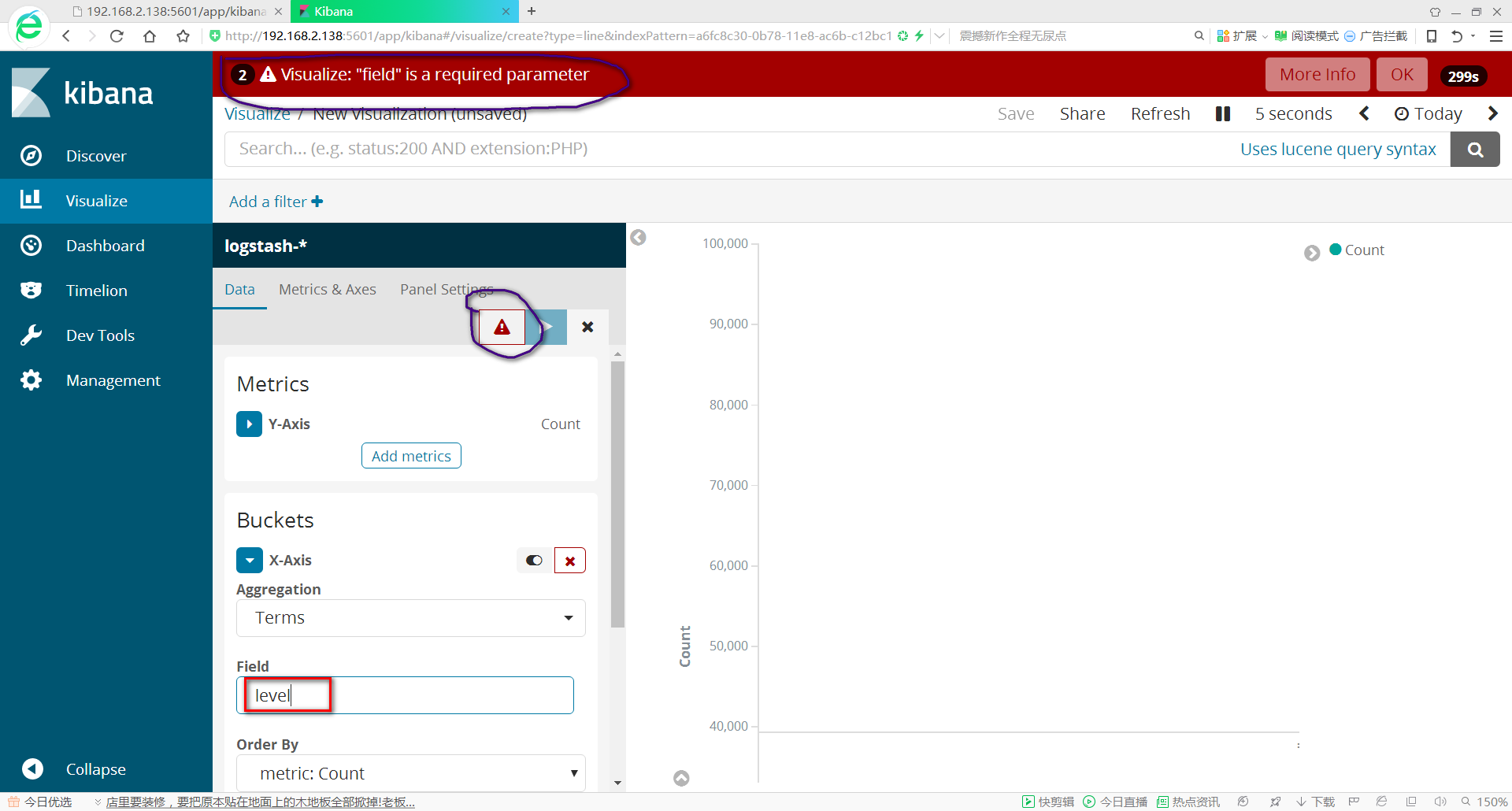Toggle X-Axis aggregation enabled switch
The height and width of the screenshot is (811, 1512).
click(x=534, y=561)
